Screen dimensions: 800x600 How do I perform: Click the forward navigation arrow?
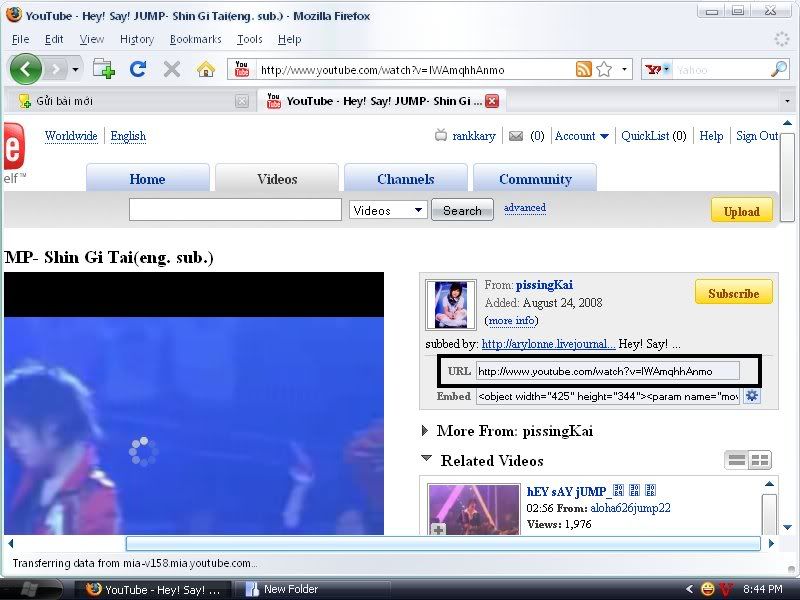(56, 69)
